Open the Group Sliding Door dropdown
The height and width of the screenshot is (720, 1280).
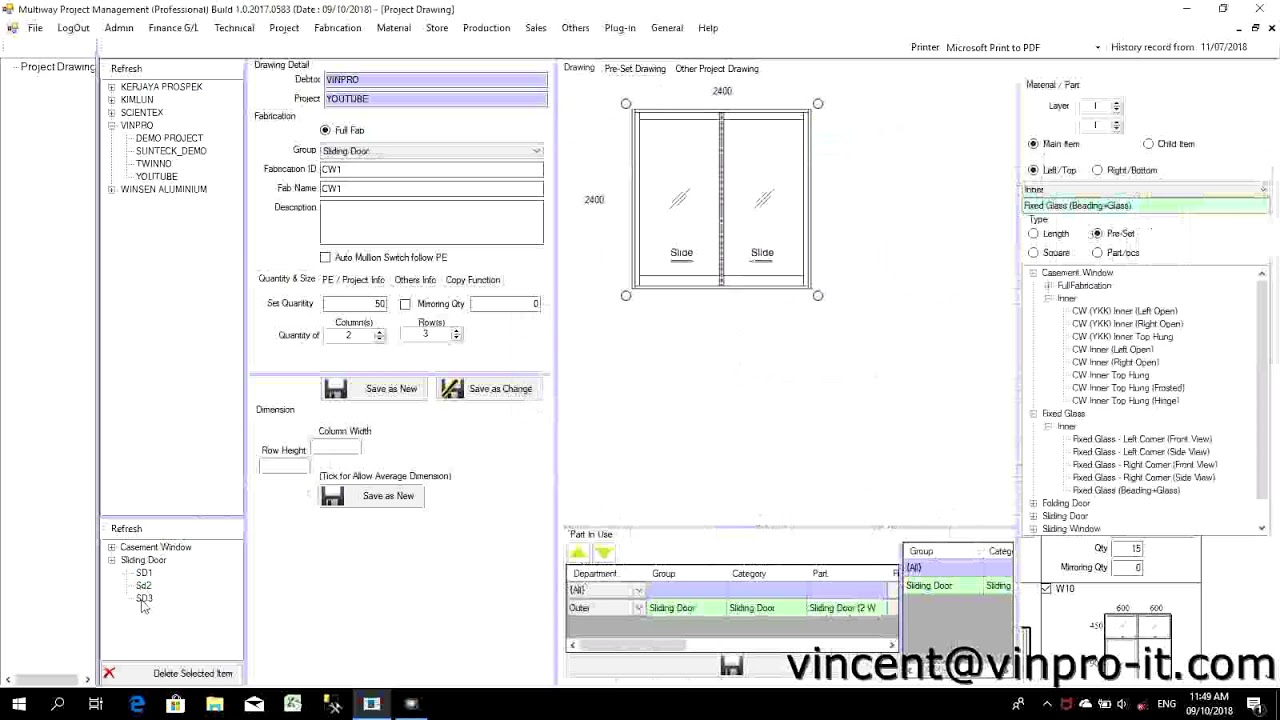537,151
